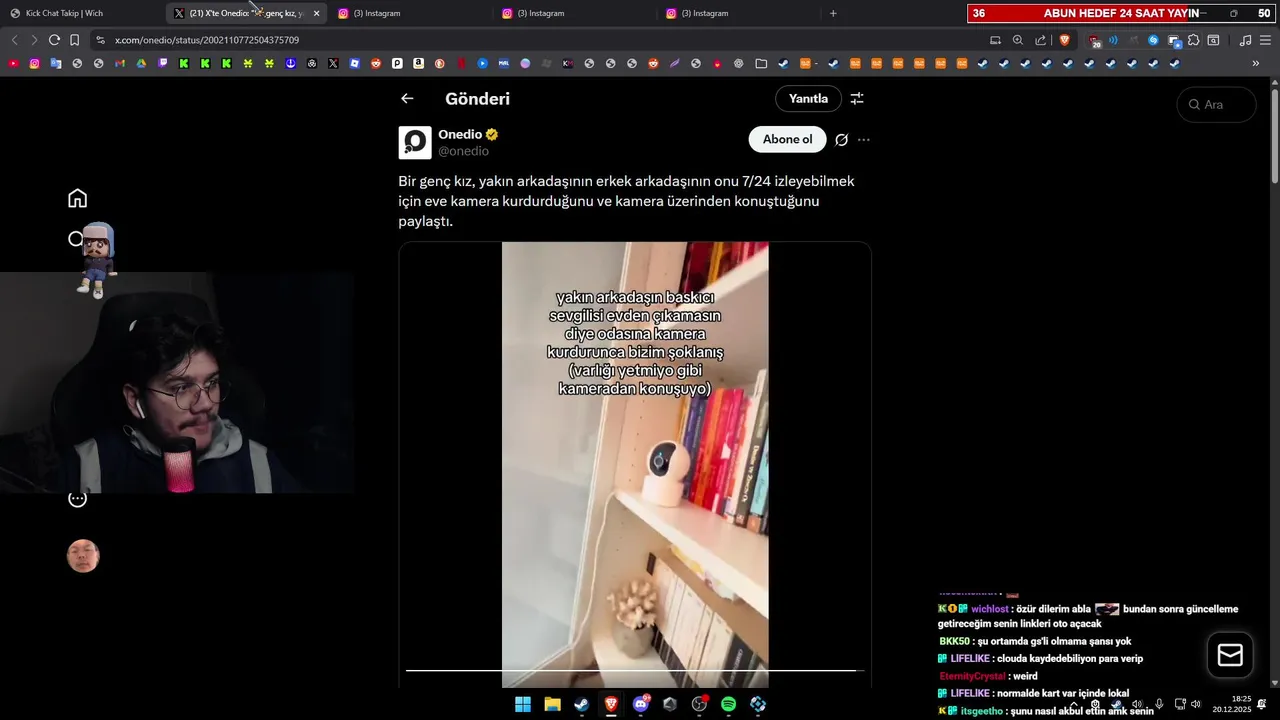
Task: Bookmark this page with the bookmark icon
Action: point(74,40)
